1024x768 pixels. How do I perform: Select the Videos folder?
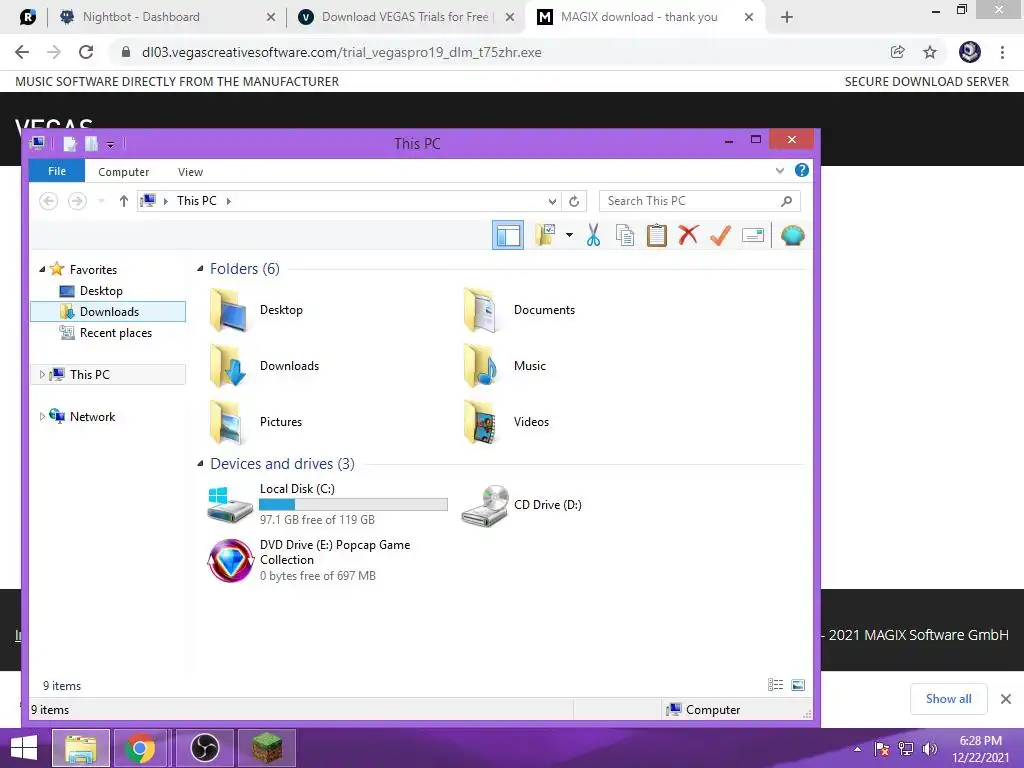tap(507, 421)
